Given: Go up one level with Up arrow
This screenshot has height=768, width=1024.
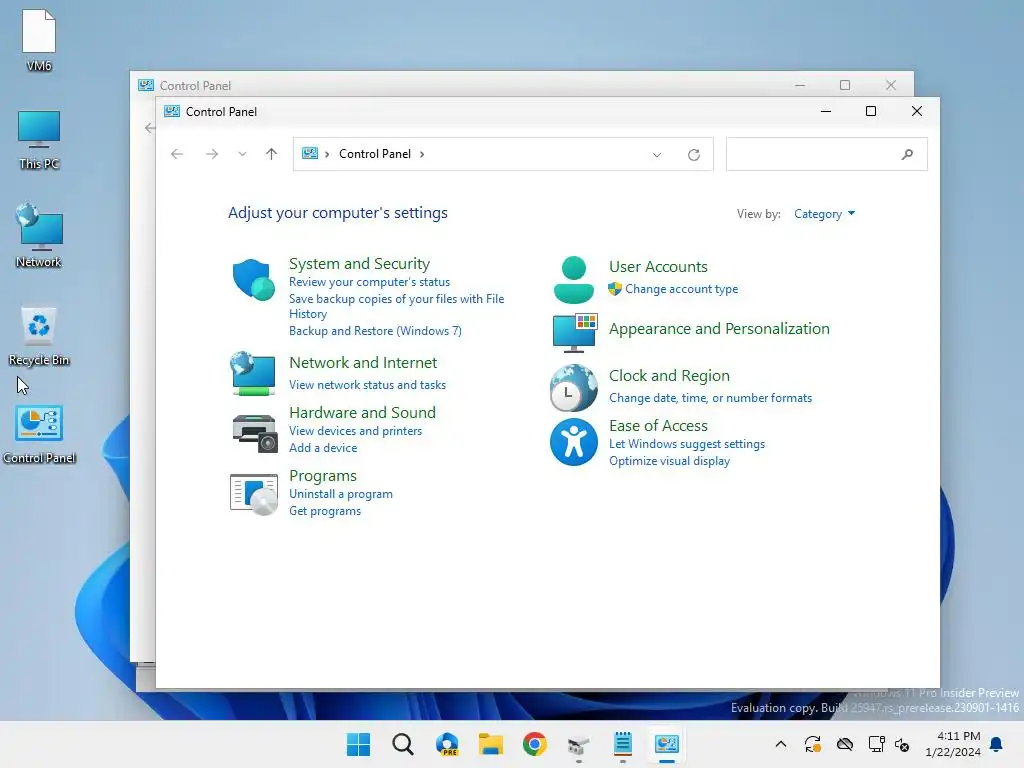Looking at the screenshot, I should click(x=272, y=154).
